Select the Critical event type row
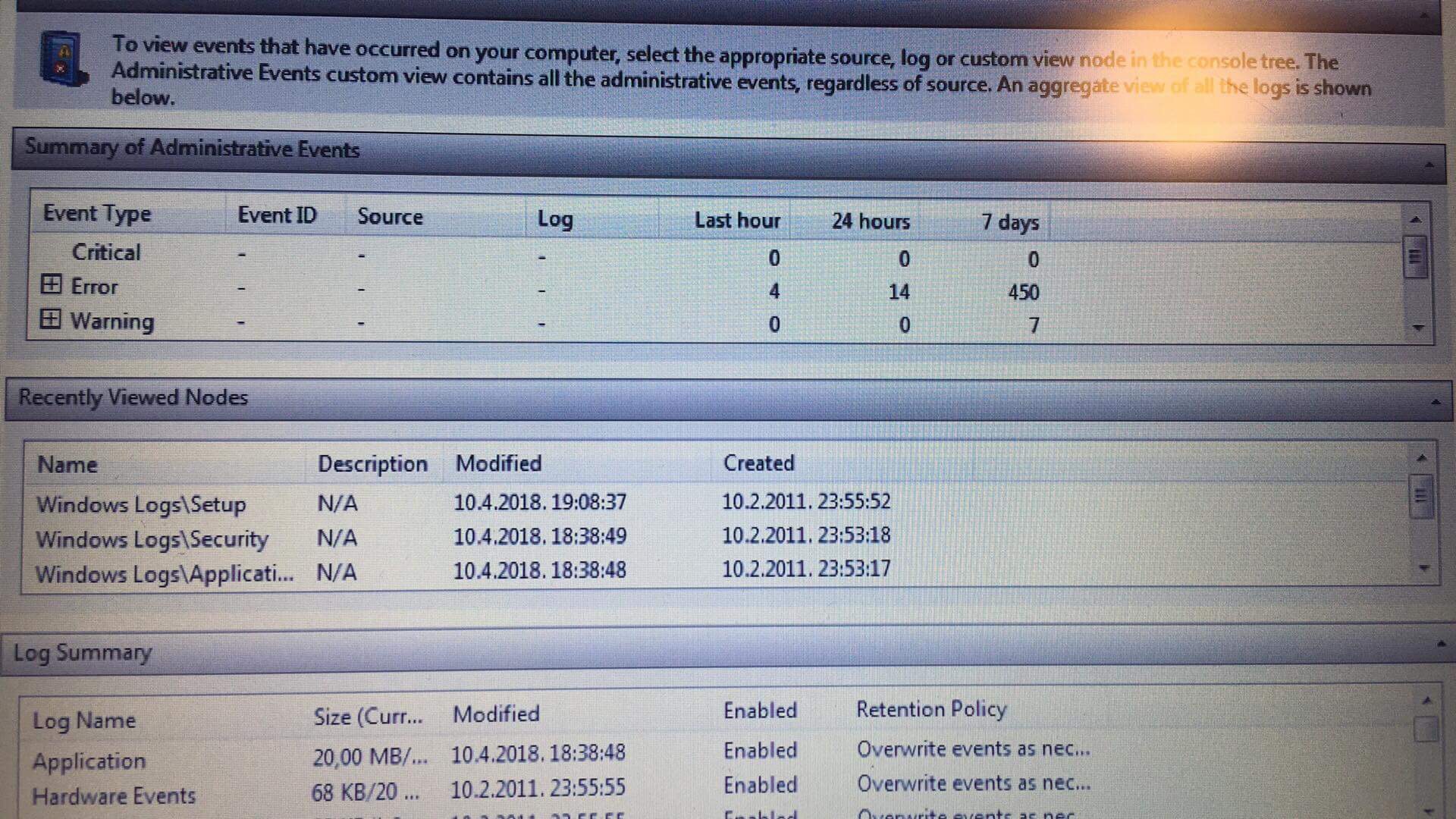Viewport: 1456px width, 819px height. coord(106,253)
